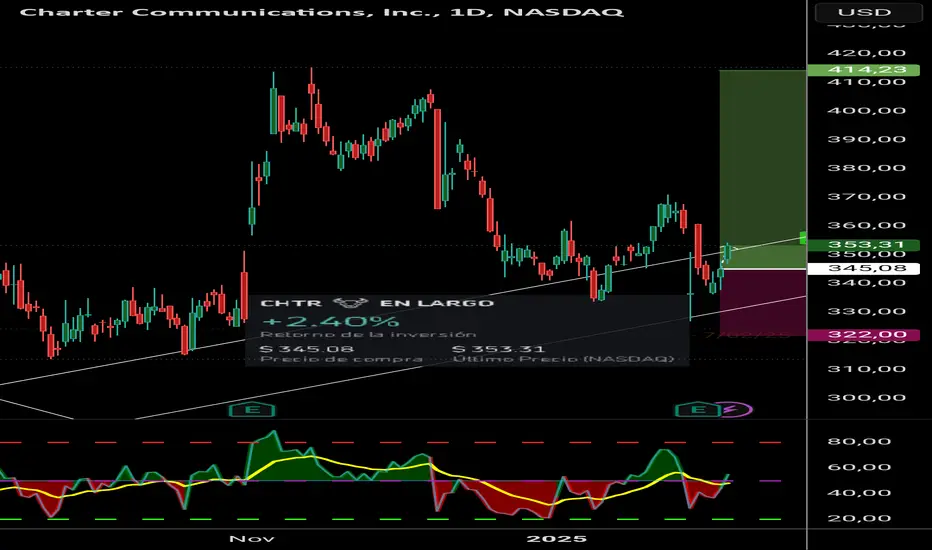Click the 322,00 stop-loss price label
This screenshot has height=550, width=932.
pyautogui.click(x=863, y=335)
